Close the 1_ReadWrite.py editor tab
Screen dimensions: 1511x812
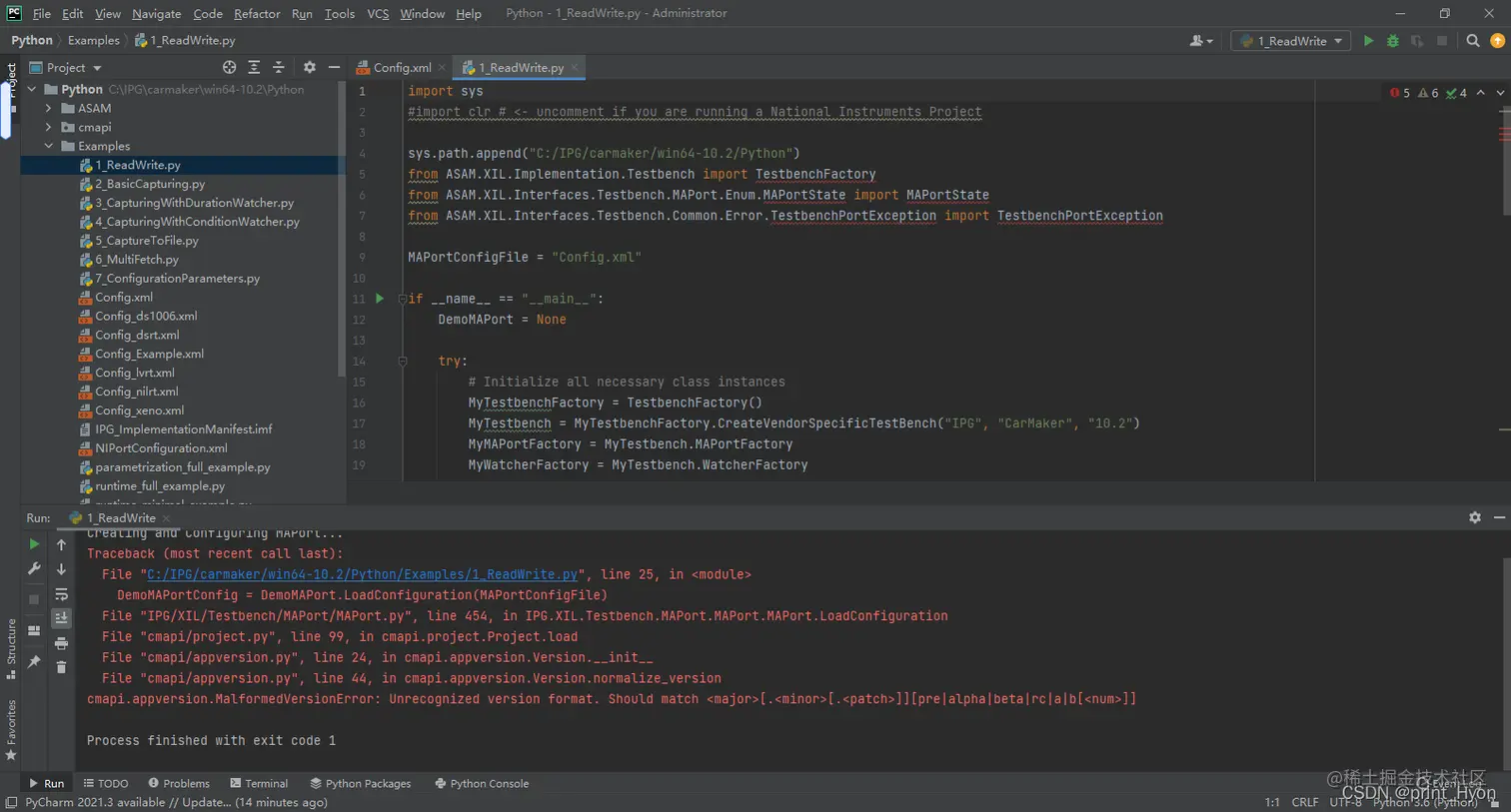coord(575,68)
